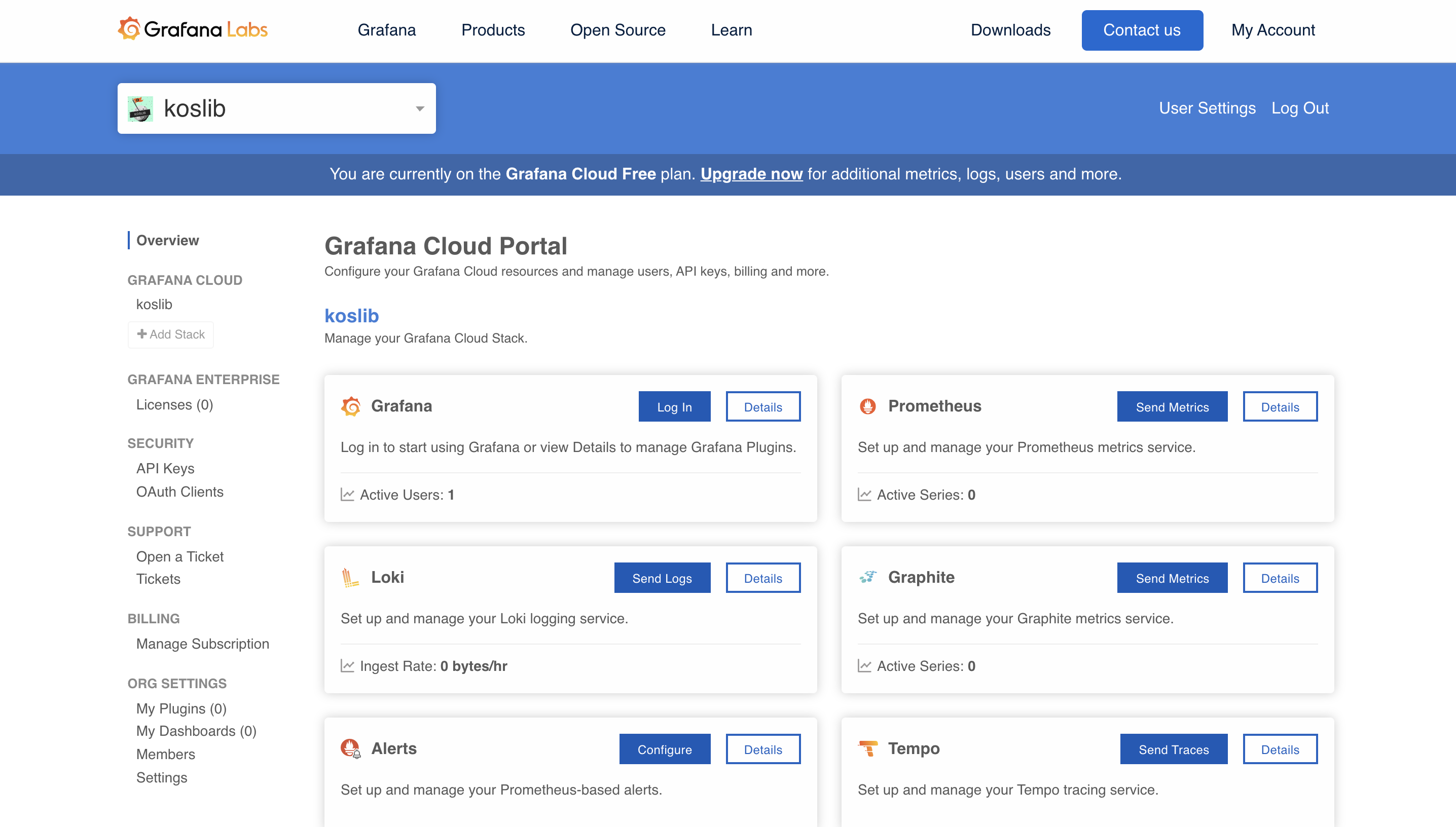Open the Open Source menu
The height and width of the screenshot is (827, 1456).
point(617,30)
